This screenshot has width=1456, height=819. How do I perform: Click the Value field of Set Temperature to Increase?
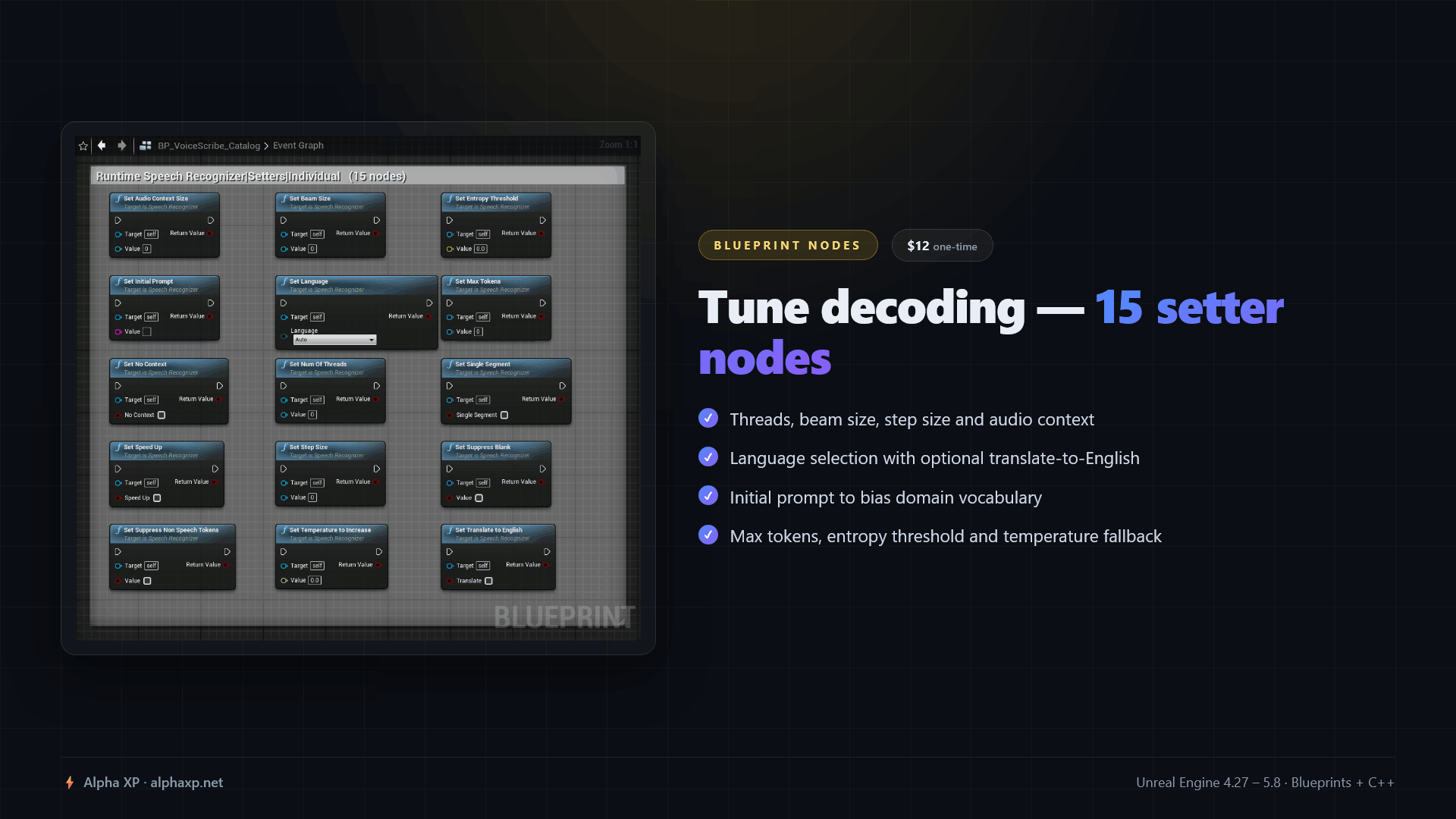[x=315, y=581]
